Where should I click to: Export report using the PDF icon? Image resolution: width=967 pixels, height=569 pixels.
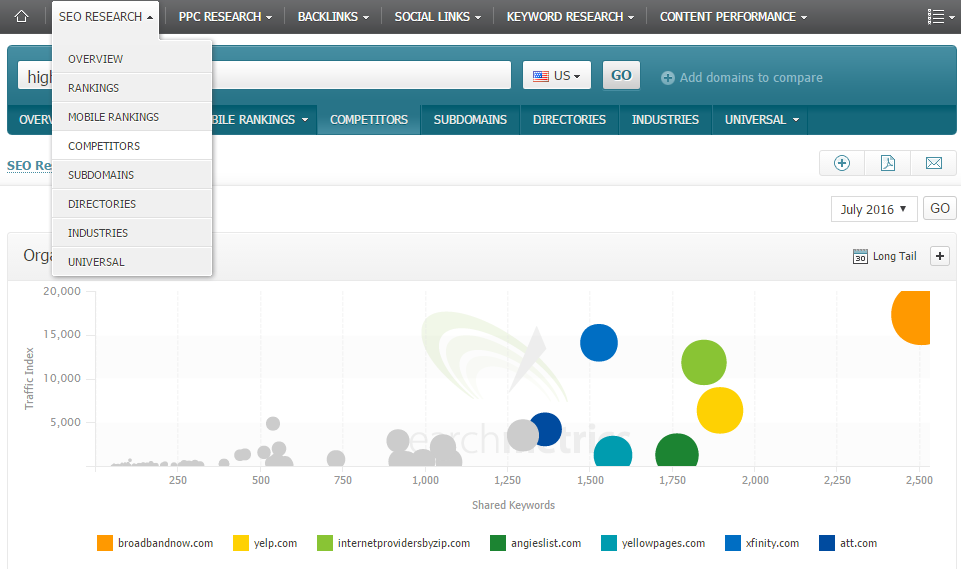point(887,163)
